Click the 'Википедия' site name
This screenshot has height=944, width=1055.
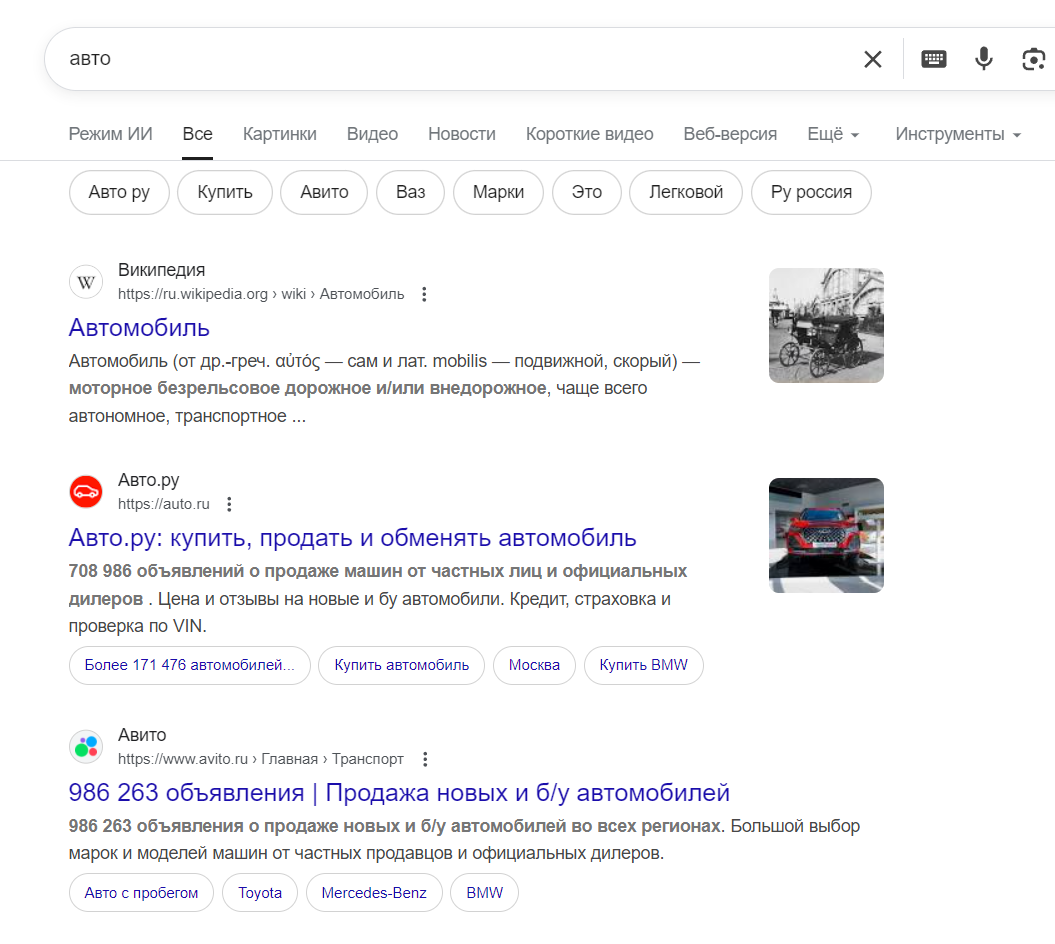(161, 270)
